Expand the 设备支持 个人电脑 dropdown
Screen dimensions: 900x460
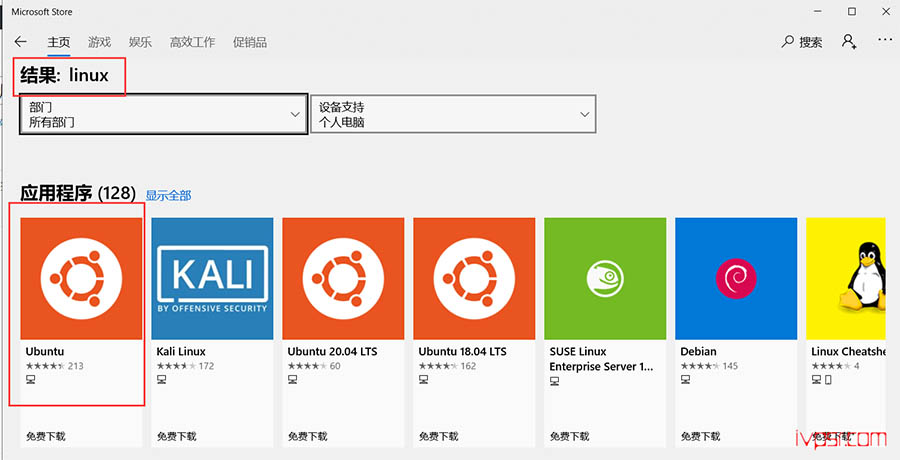[453, 114]
